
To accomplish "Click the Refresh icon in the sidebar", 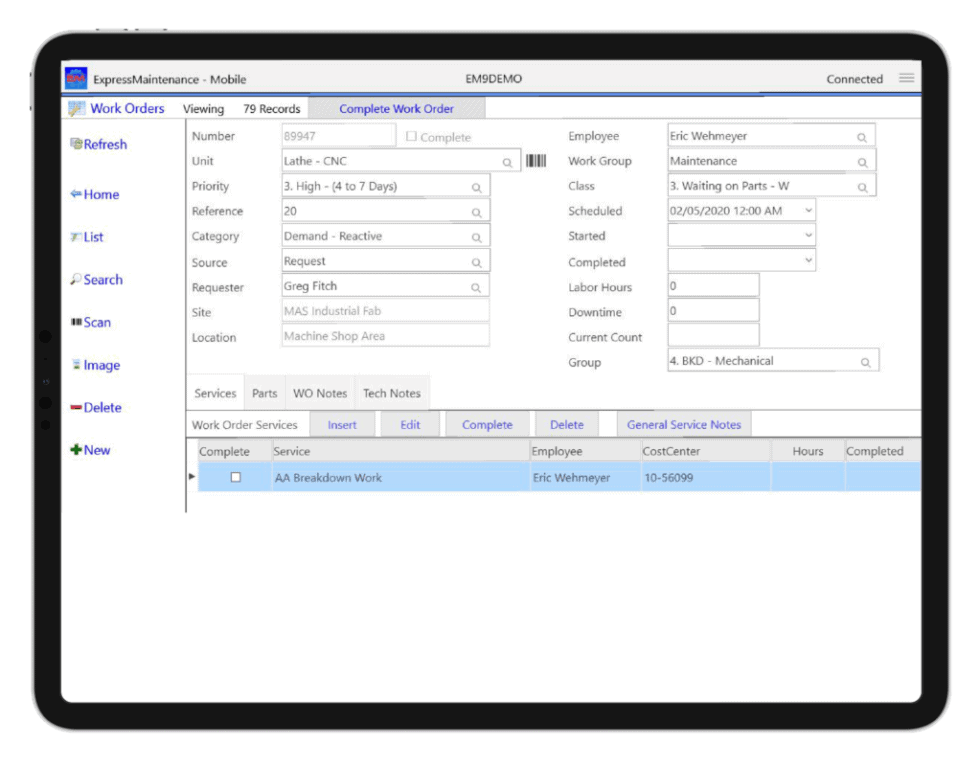I will pos(98,144).
